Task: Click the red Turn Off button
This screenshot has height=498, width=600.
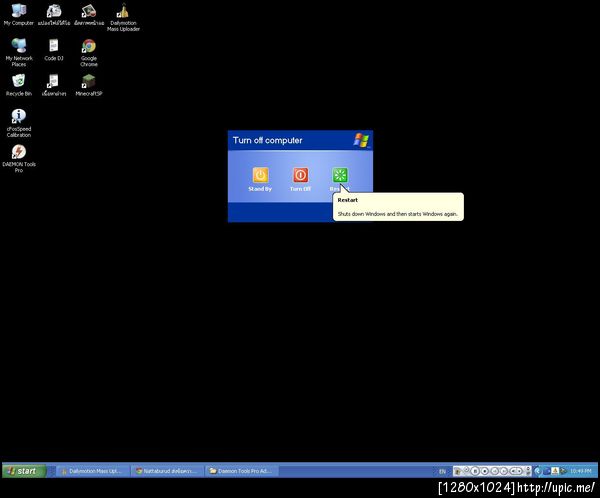Action: pyautogui.click(x=300, y=175)
